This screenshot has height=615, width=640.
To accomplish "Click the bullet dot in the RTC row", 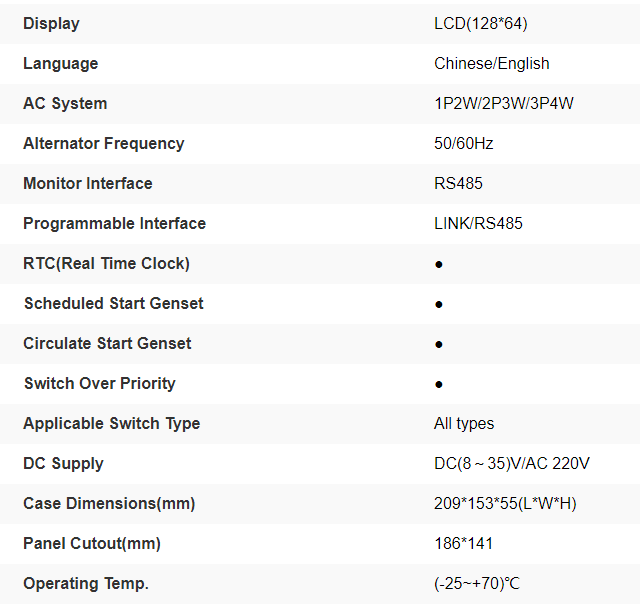I will [x=439, y=264].
